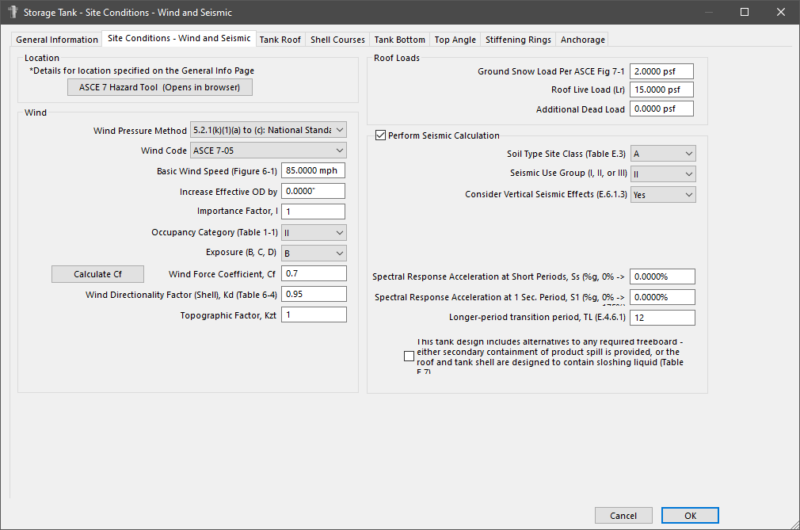Expand the Soil Type Site Class dropdown
Viewport: 800px width, 530px height.
[x=663, y=154]
